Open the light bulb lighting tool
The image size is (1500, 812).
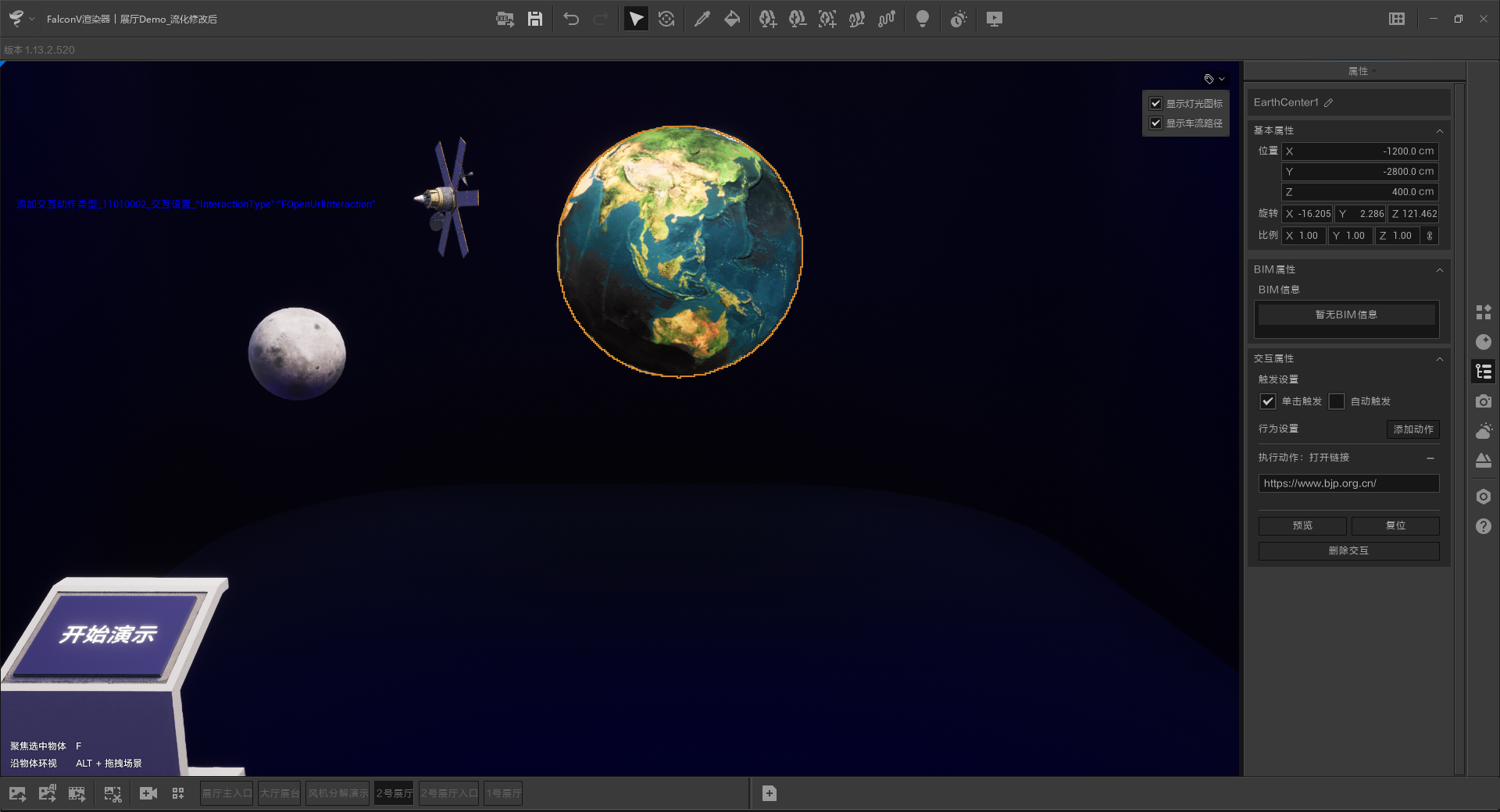tap(922, 20)
